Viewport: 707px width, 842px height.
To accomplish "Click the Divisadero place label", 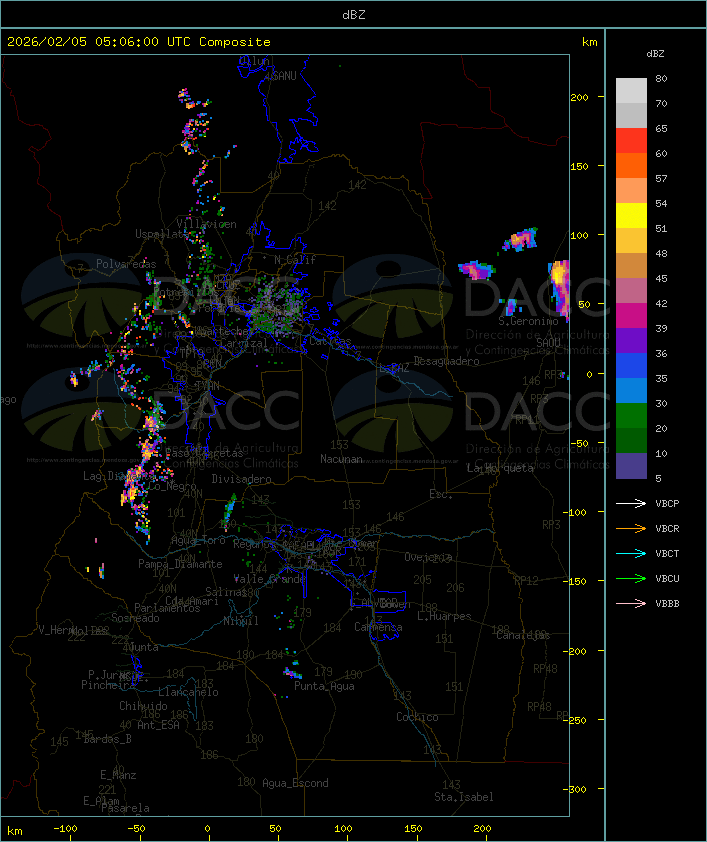I will (x=241, y=479).
